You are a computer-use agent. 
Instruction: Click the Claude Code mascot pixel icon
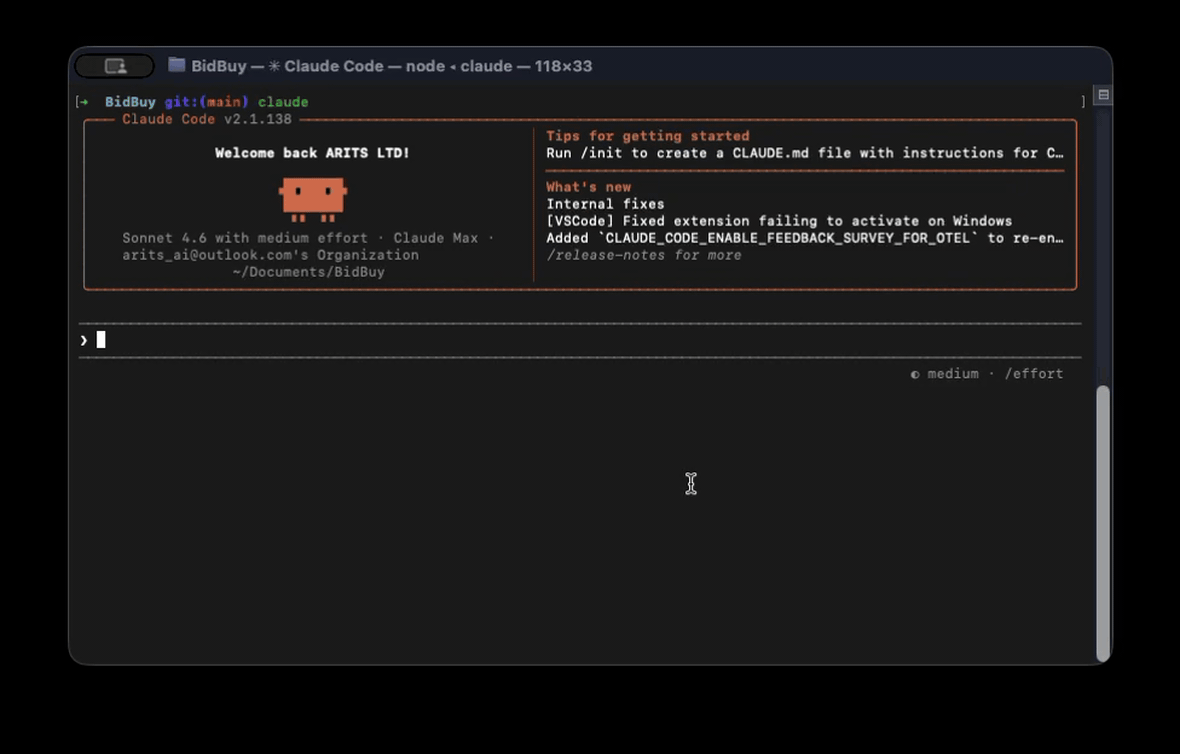pos(313,199)
